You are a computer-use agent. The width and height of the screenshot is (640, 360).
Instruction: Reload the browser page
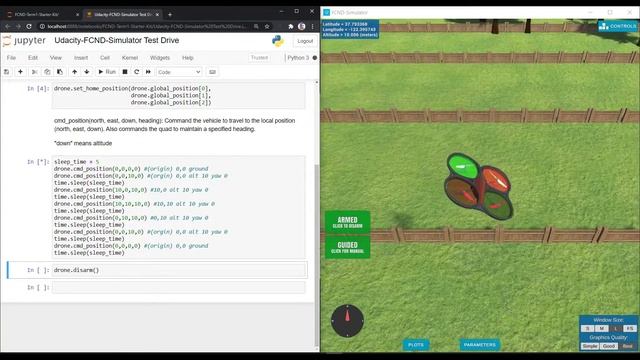(x=29, y=27)
